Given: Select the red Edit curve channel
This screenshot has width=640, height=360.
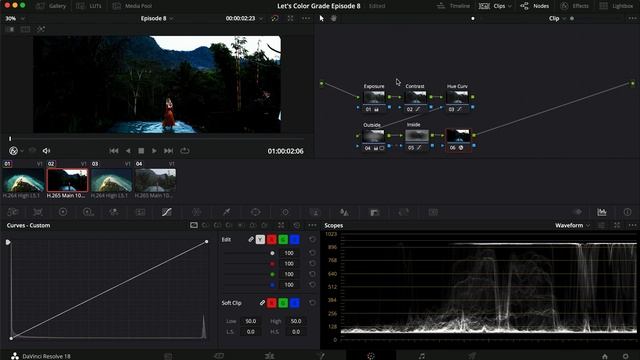Looking at the screenshot, I should (271, 240).
